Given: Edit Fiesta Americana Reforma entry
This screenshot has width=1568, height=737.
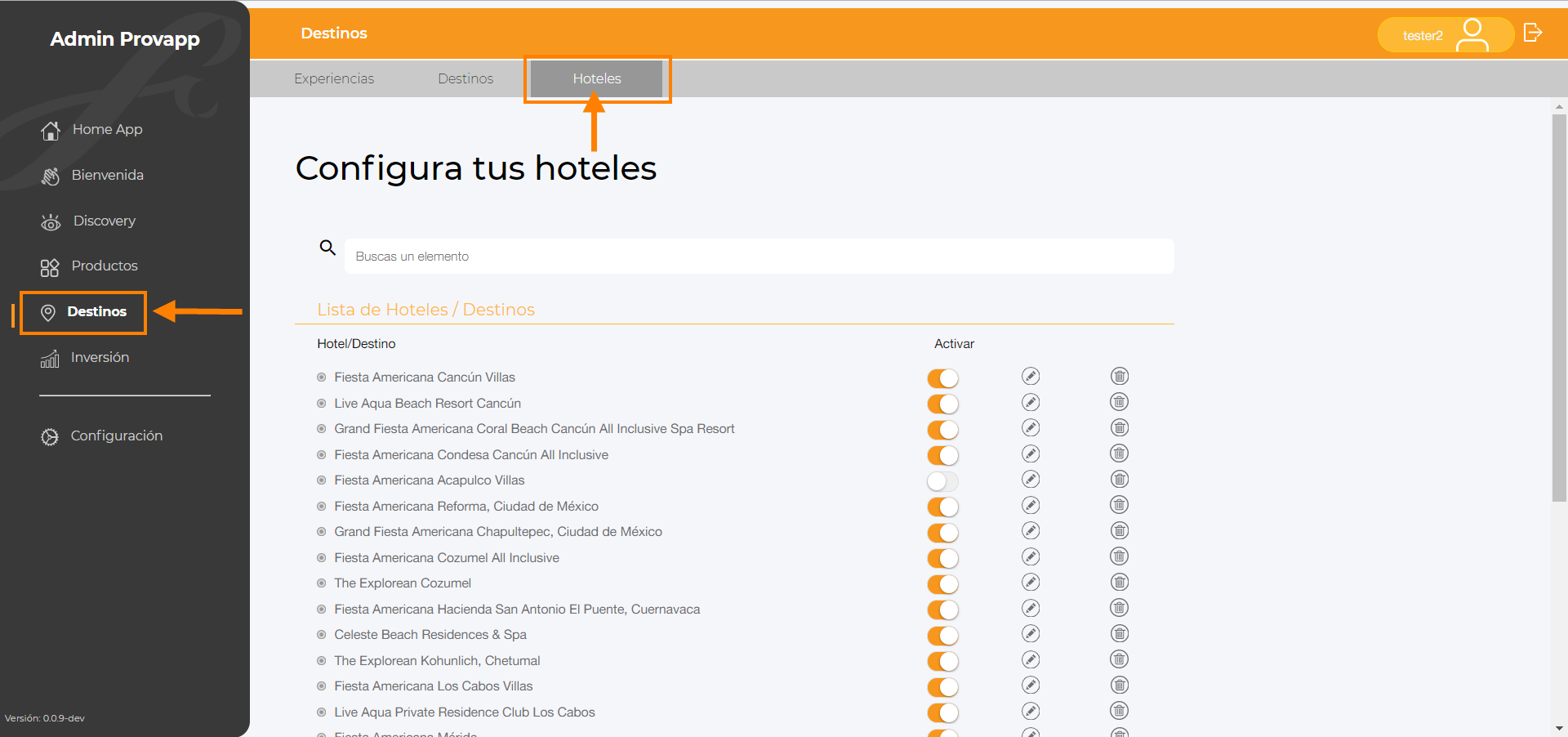Looking at the screenshot, I should (x=1031, y=505).
